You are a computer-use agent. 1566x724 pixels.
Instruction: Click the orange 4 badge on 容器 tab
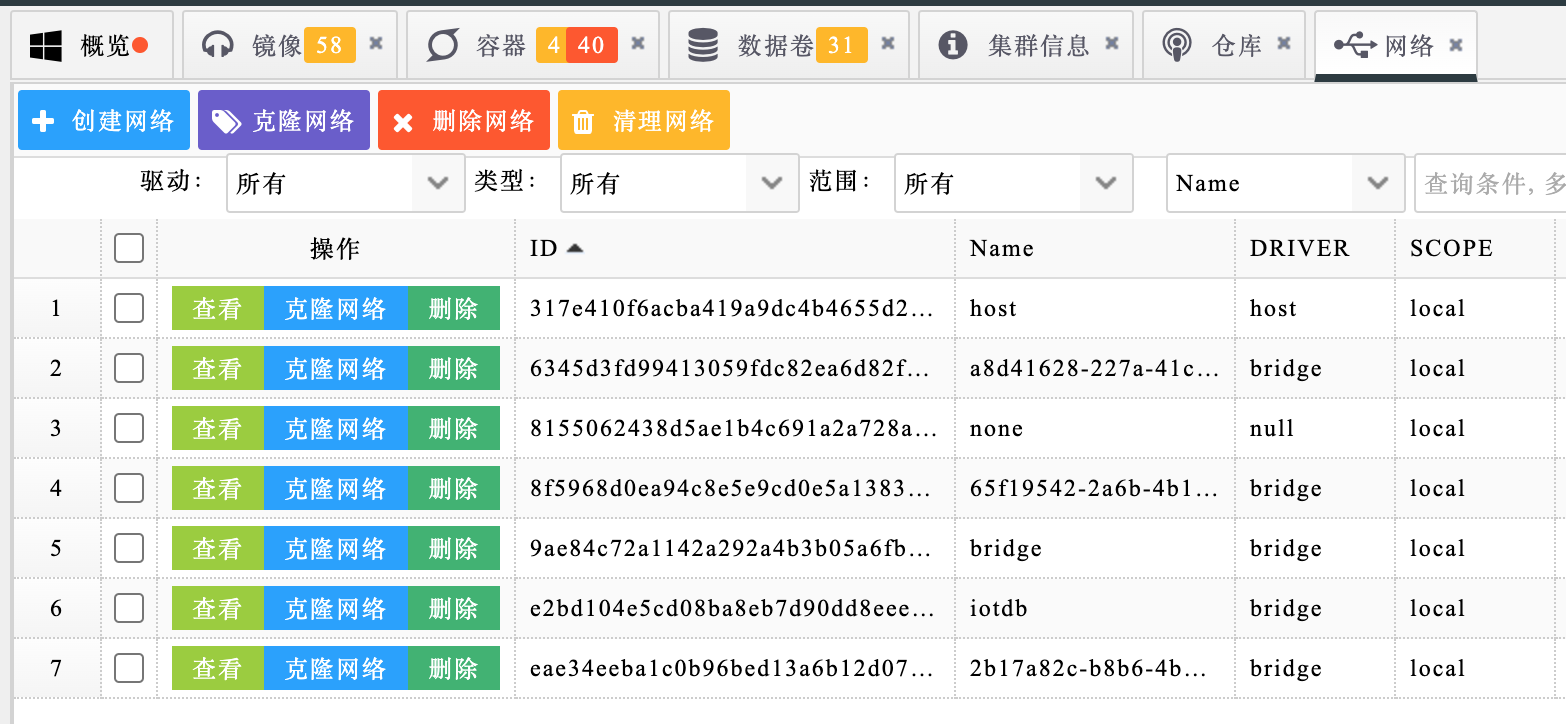click(x=552, y=45)
